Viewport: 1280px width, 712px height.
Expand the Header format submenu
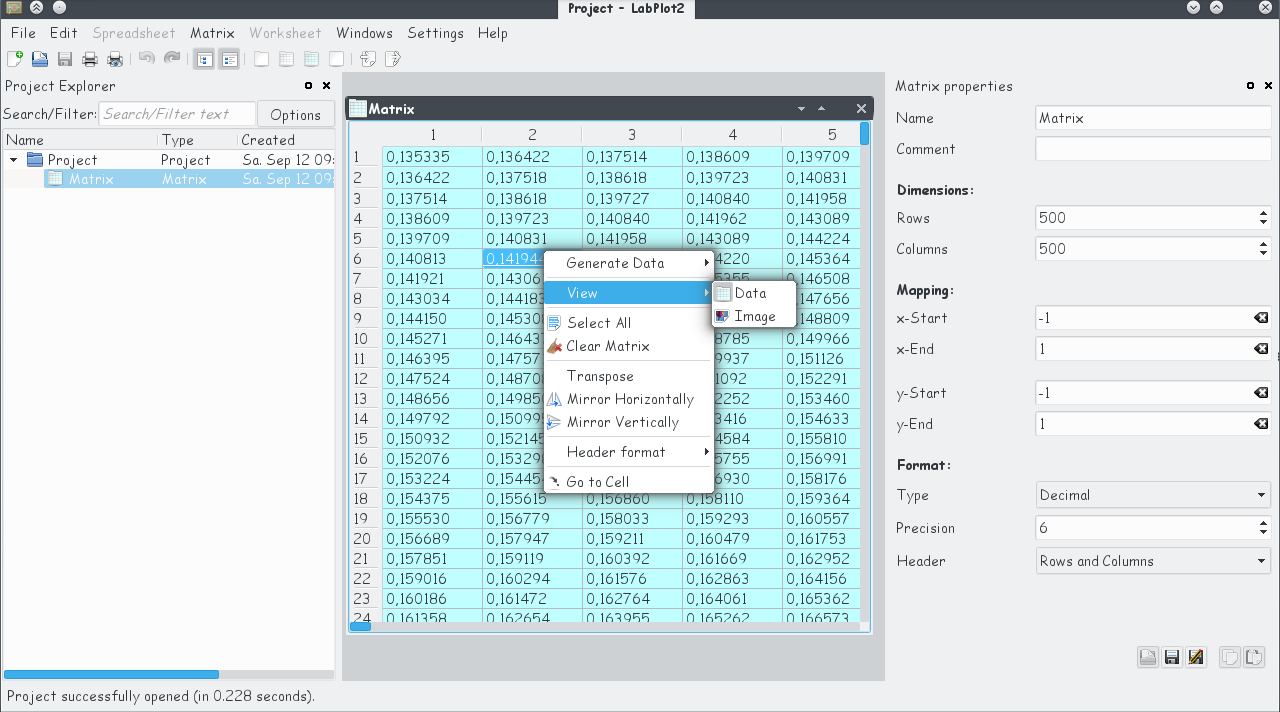628,452
